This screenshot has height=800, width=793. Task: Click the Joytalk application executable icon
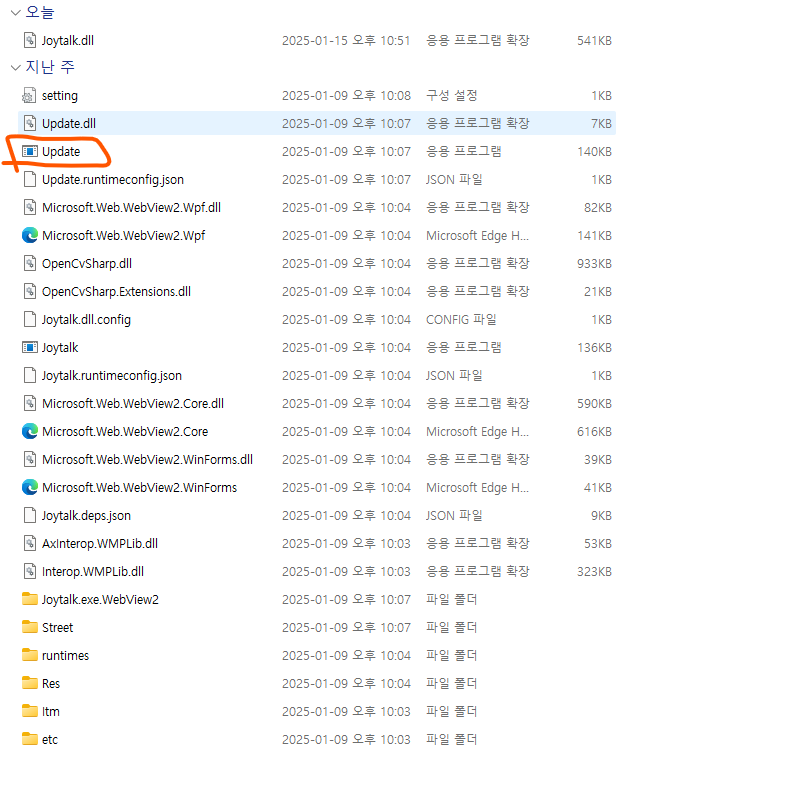[30, 348]
